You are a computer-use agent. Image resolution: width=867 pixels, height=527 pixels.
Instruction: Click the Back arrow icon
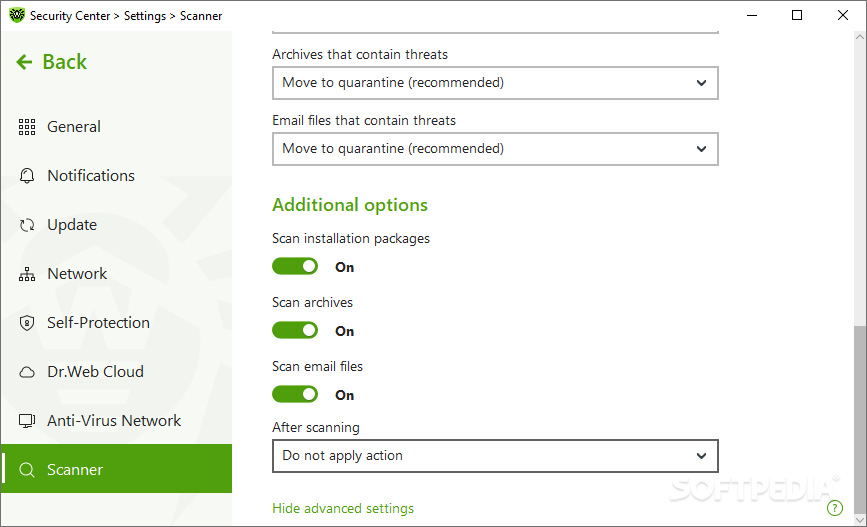(24, 62)
